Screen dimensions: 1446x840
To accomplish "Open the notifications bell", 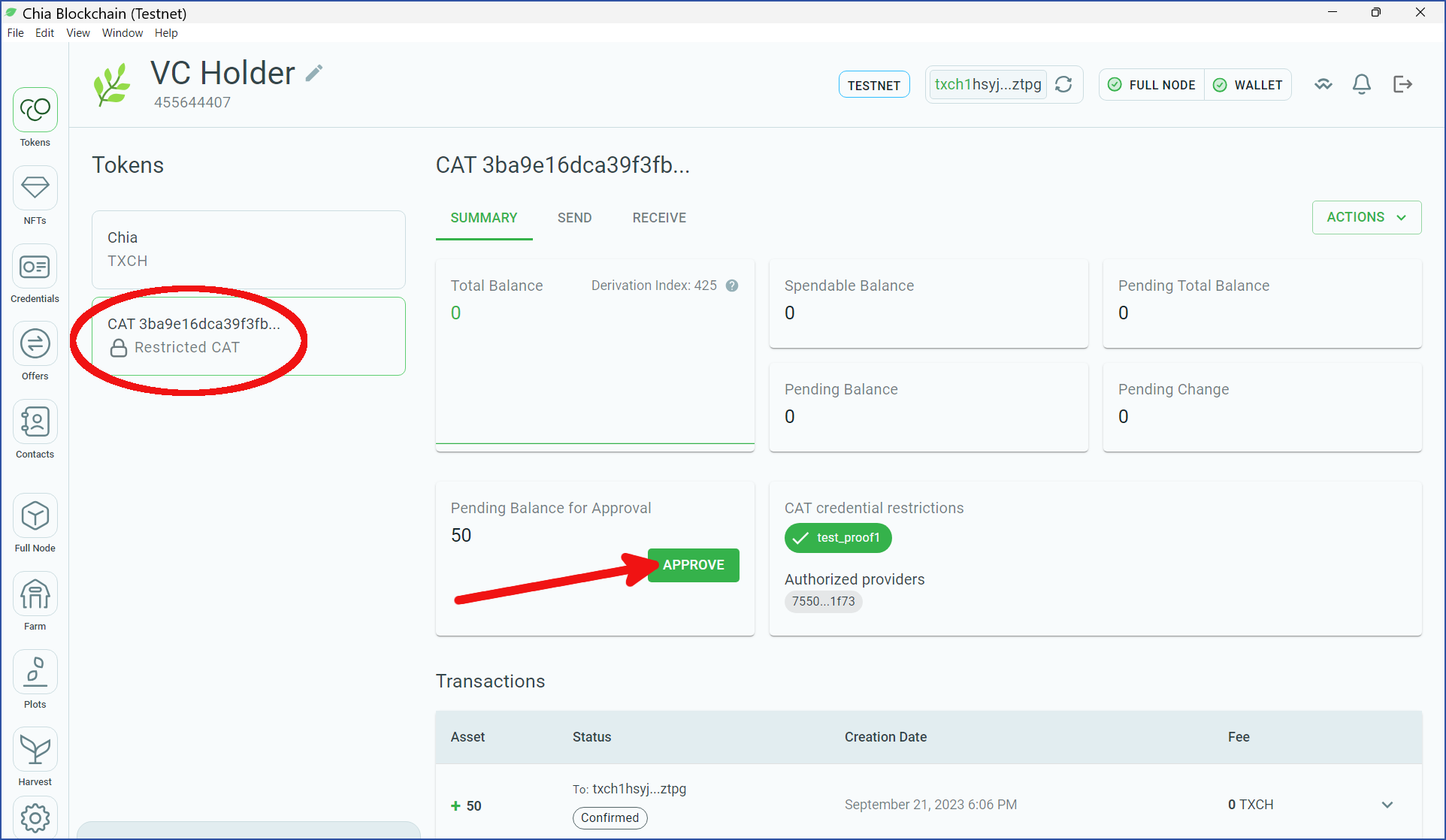I will [x=1362, y=84].
